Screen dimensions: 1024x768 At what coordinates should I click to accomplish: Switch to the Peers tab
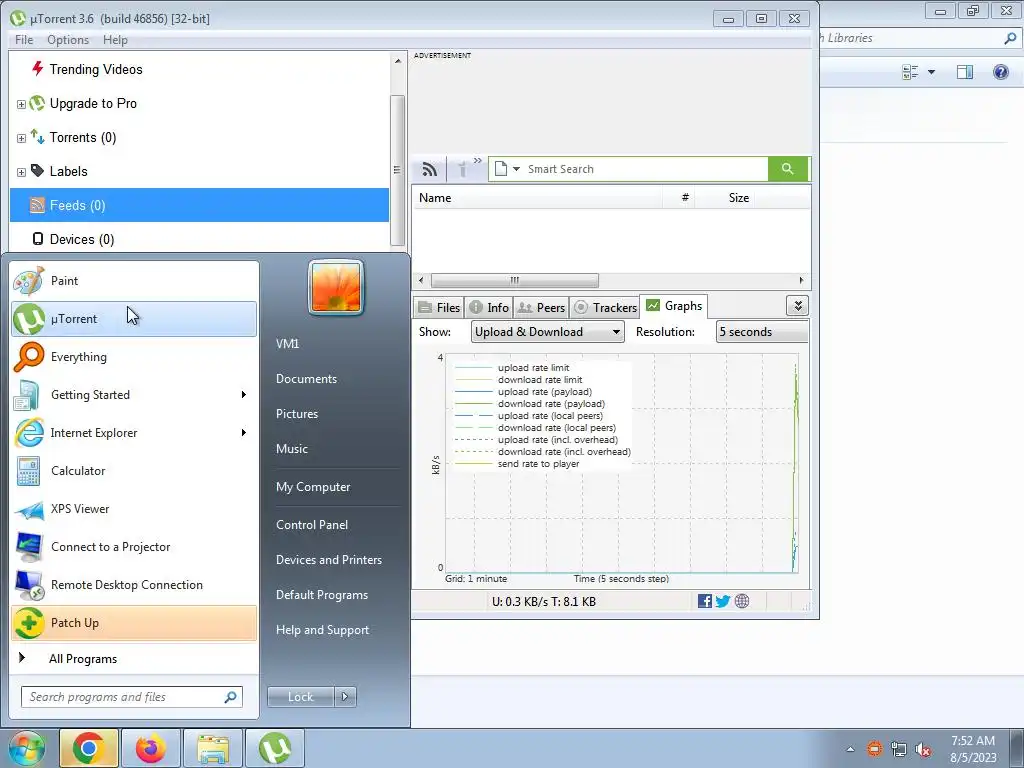[541, 308]
